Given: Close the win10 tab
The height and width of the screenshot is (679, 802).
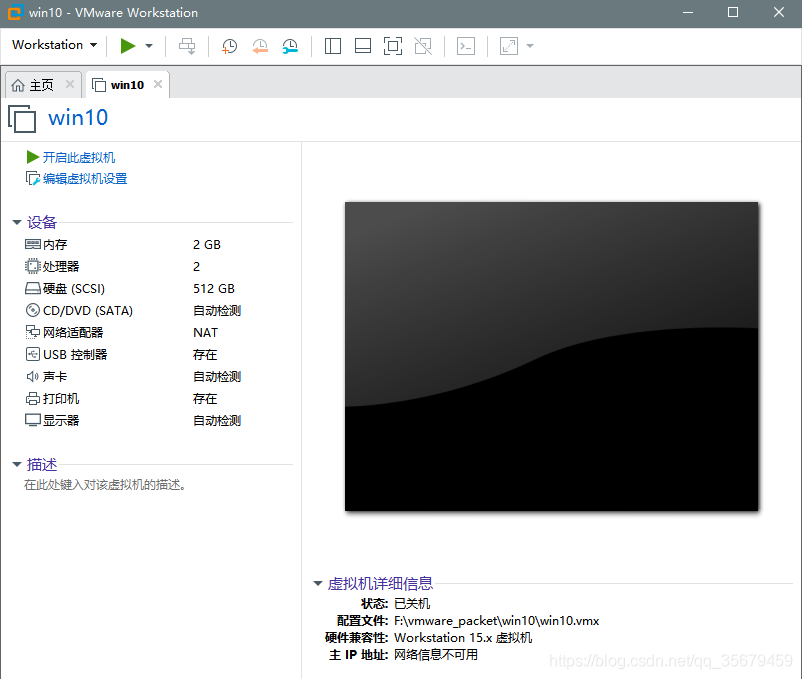Looking at the screenshot, I should (x=158, y=84).
